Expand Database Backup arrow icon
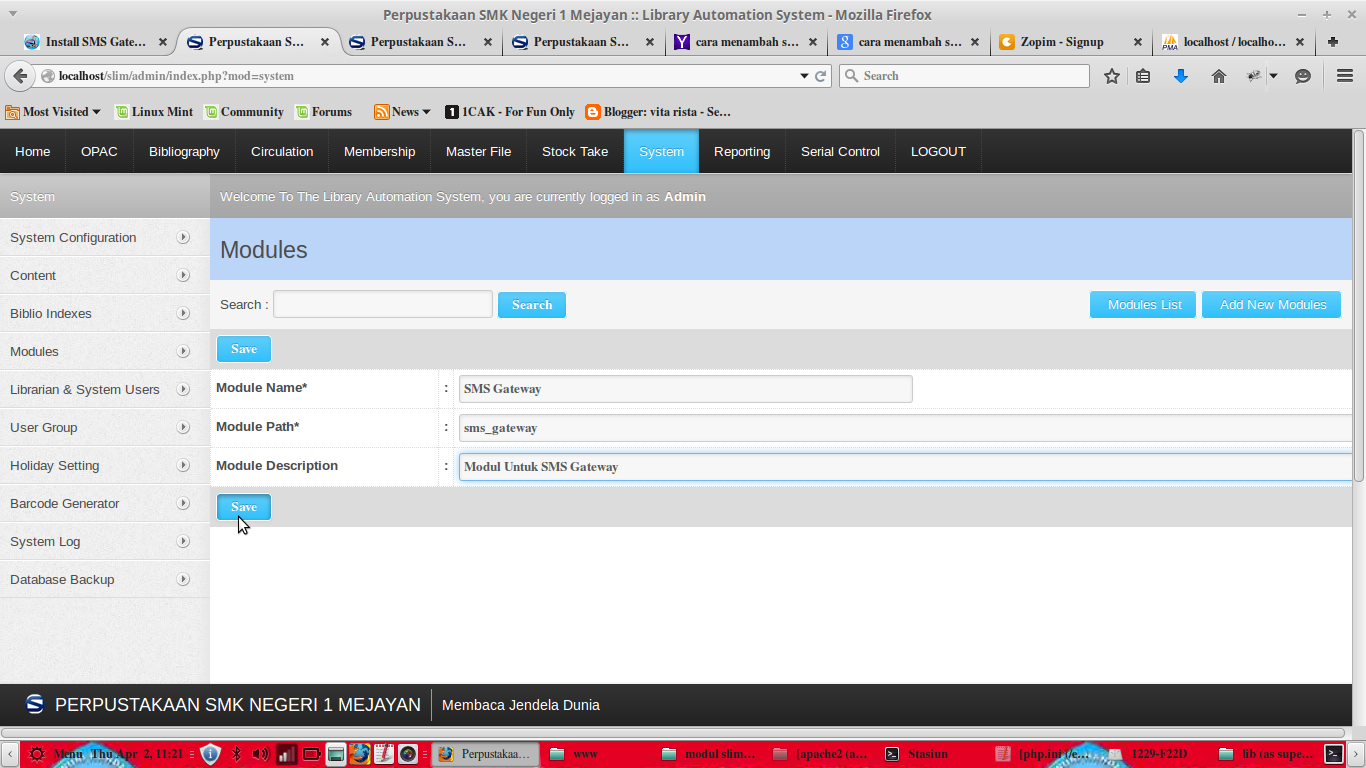Screen dimensions: 1366x768 183,579
